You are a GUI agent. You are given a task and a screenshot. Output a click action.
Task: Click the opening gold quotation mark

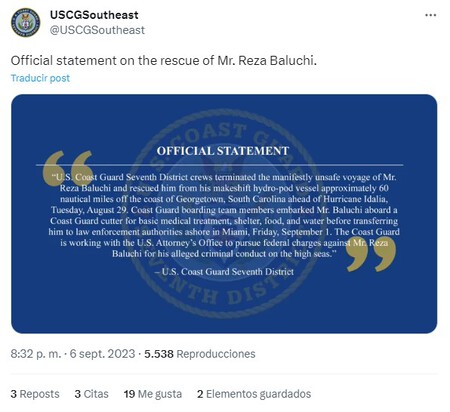click(x=68, y=168)
